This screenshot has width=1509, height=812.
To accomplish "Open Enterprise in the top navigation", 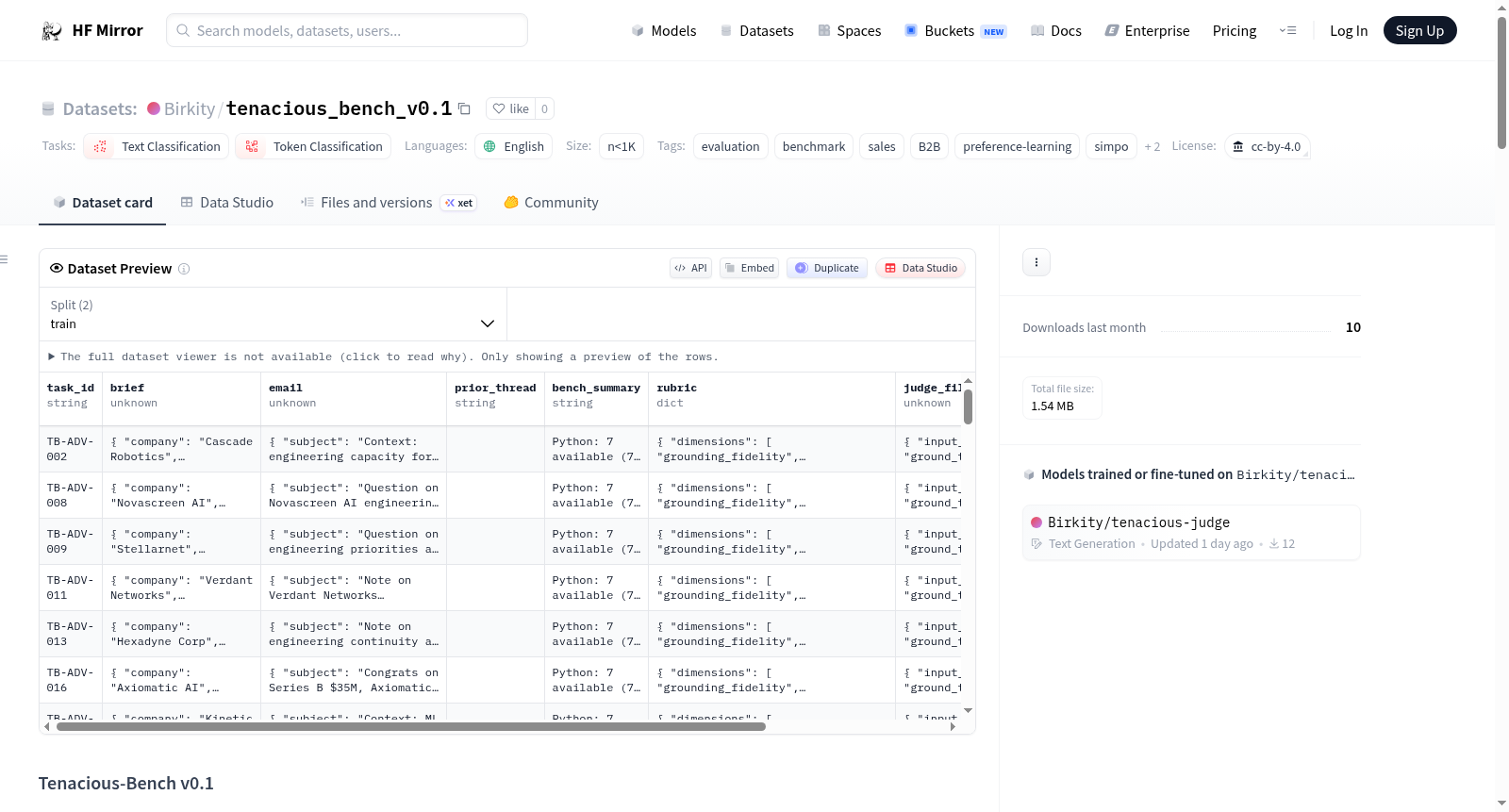I will pos(1147,31).
